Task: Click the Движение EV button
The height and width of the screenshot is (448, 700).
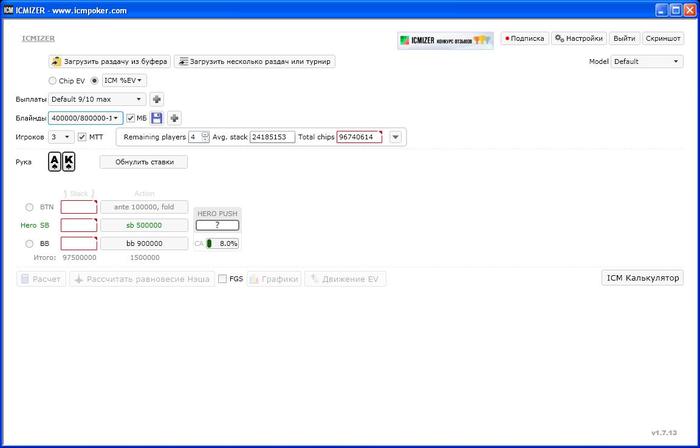Action: point(345,279)
